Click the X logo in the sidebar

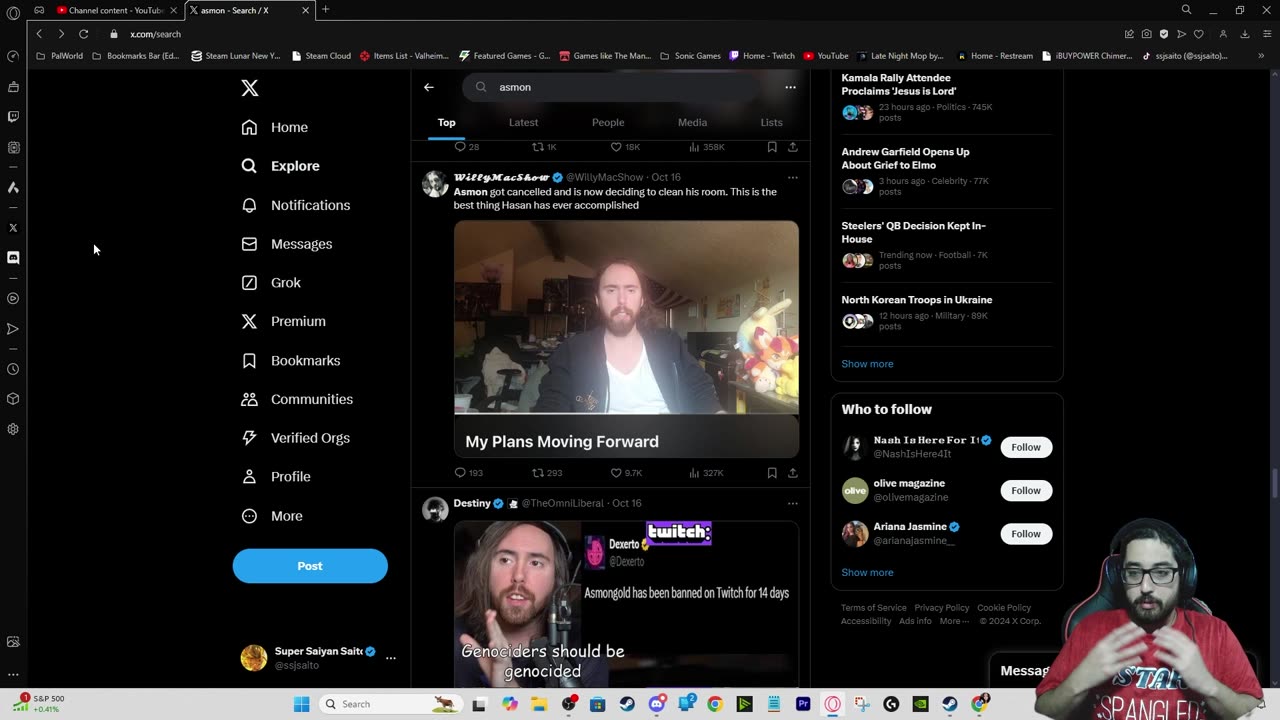coord(250,88)
